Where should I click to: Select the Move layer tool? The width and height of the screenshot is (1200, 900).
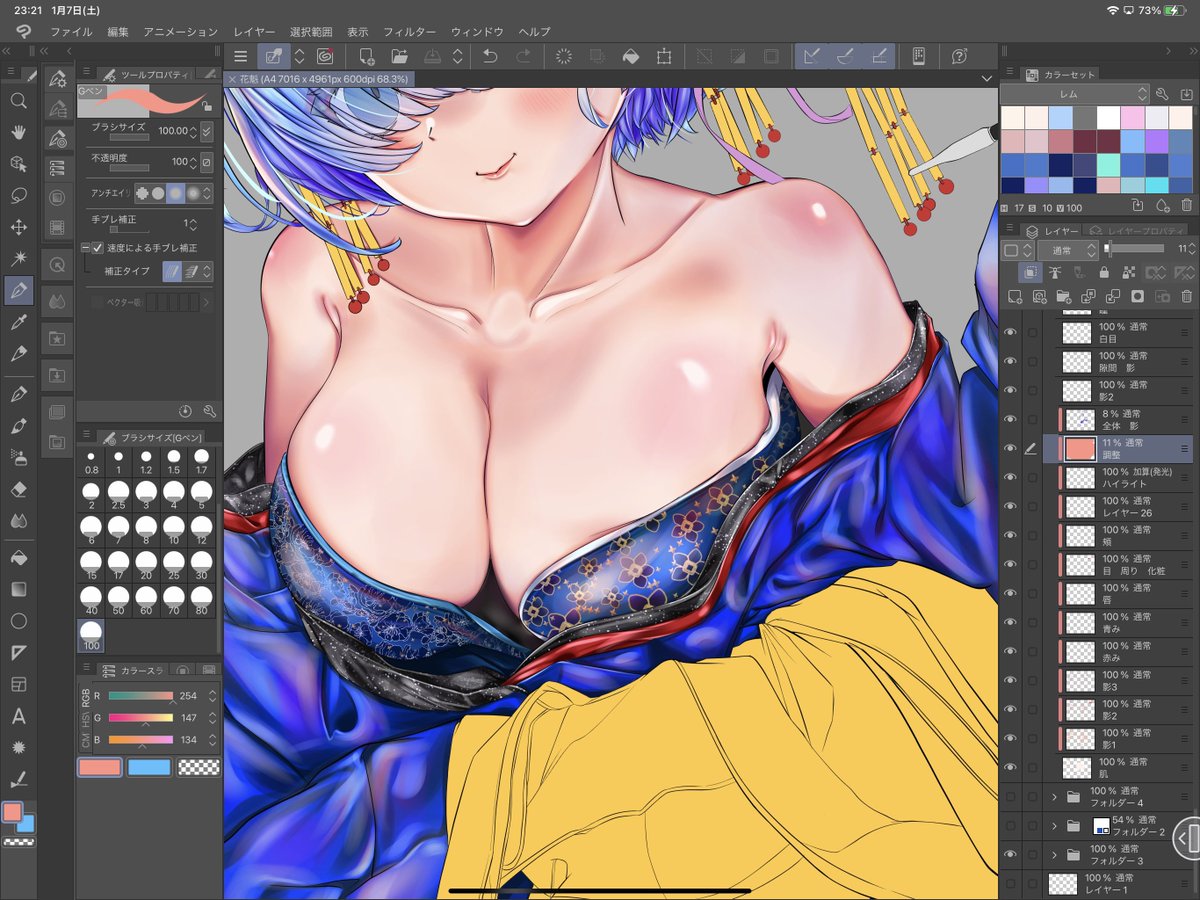pos(18,227)
